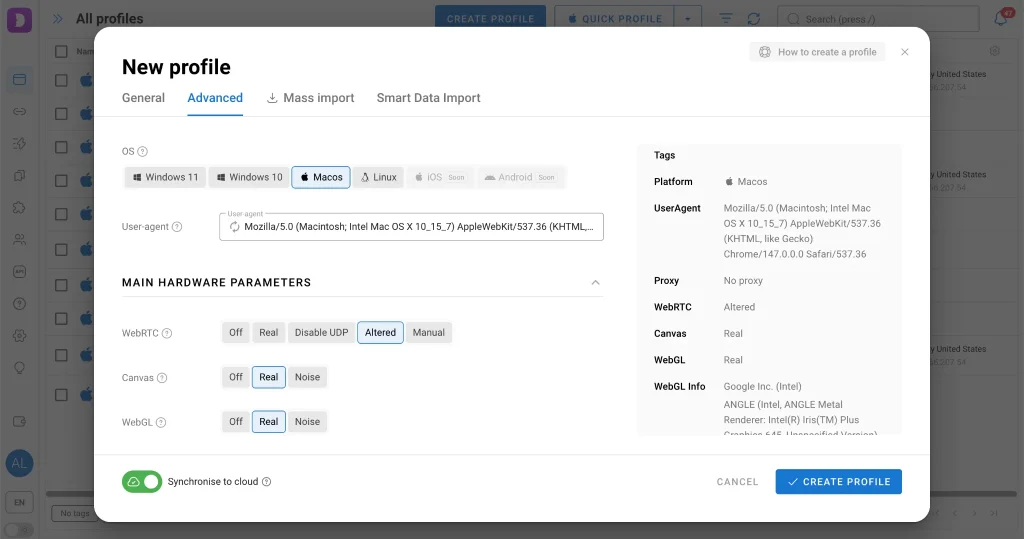The image size is (1024, 539).
Task: Set WebGL option to Off
Action: click(236, 422)
